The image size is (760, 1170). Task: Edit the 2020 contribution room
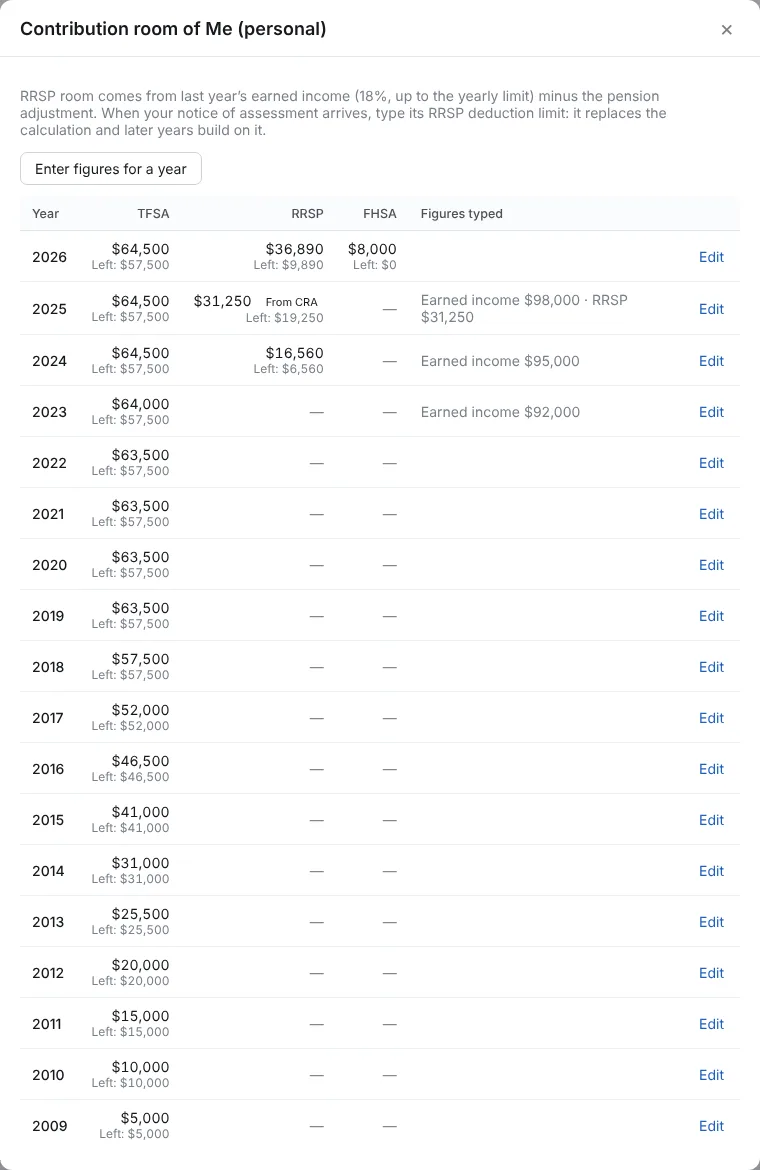pyautogui.click(x=711, y=565)
